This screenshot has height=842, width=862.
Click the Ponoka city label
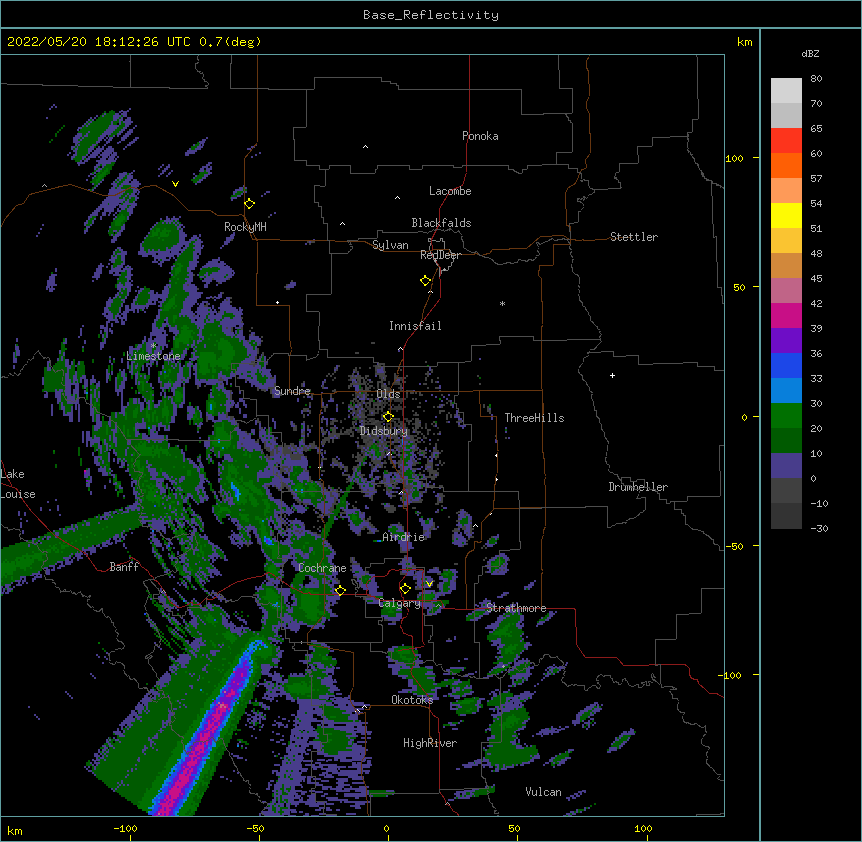480,136
